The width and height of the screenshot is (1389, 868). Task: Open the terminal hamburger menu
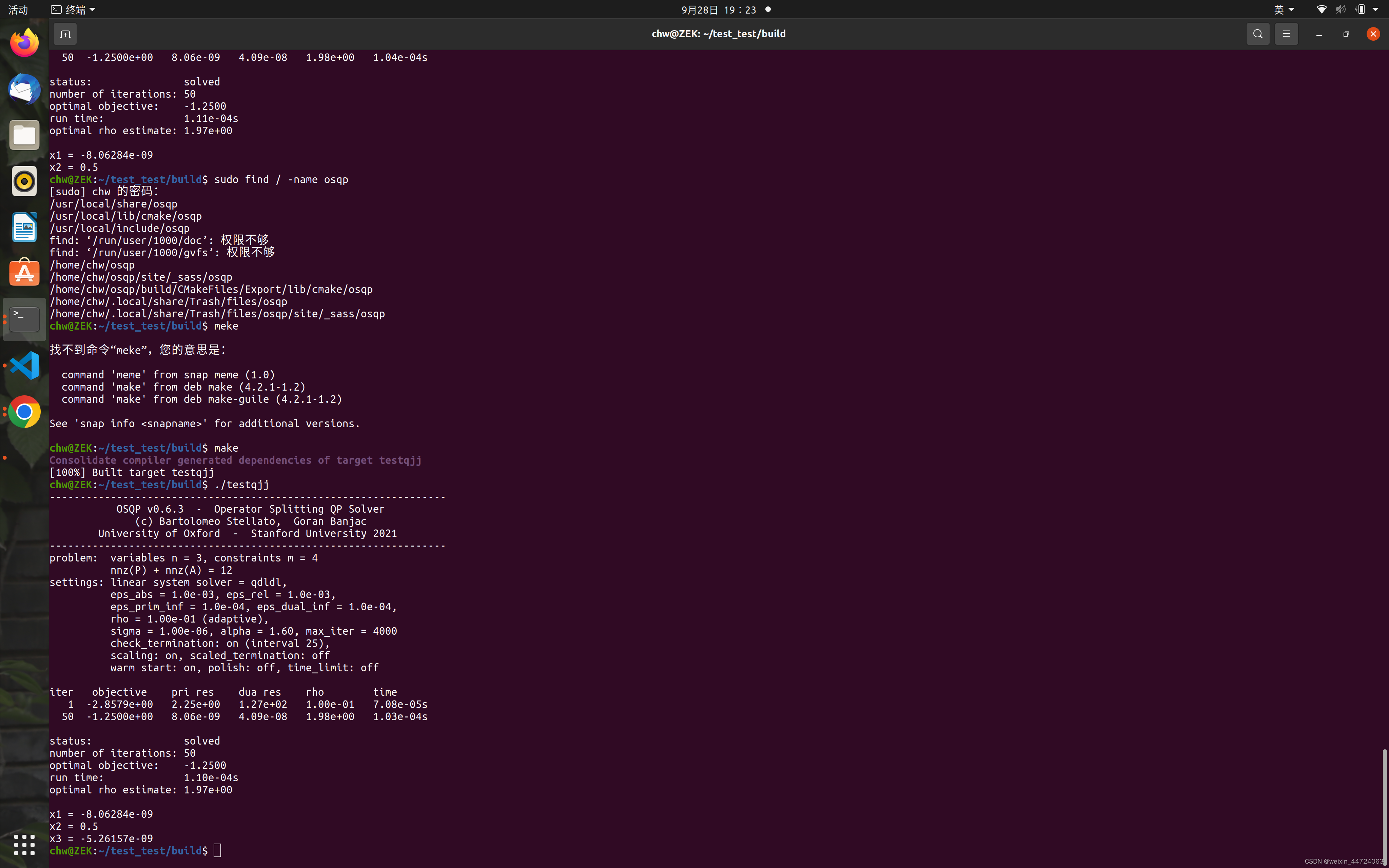click(1286, 33)
